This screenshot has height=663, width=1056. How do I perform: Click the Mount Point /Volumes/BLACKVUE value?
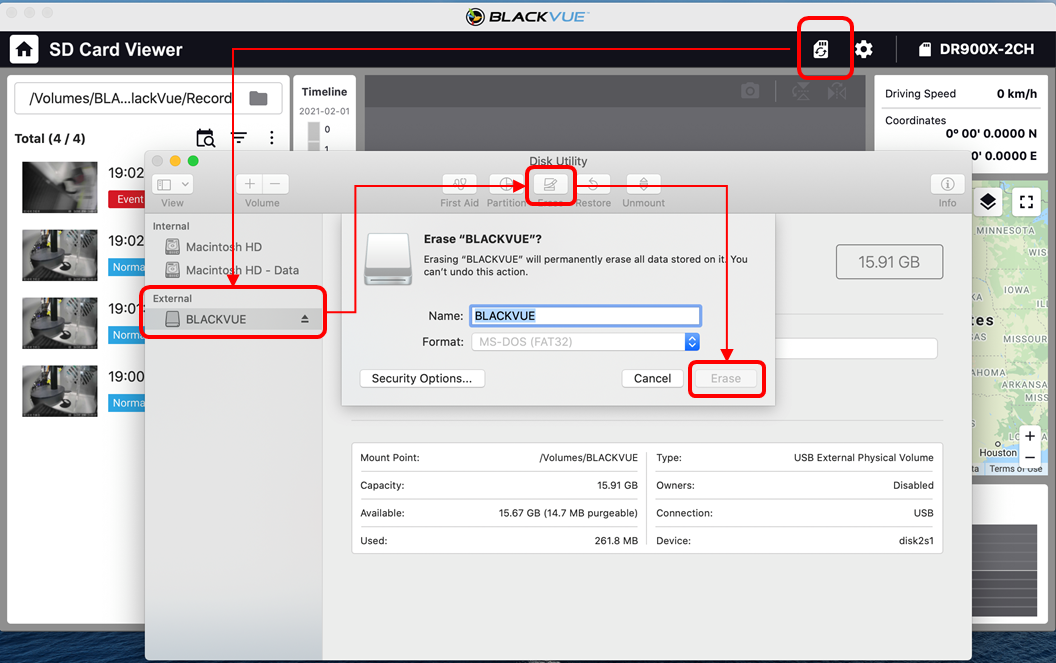pyautogui.click(x=589, y=457)
